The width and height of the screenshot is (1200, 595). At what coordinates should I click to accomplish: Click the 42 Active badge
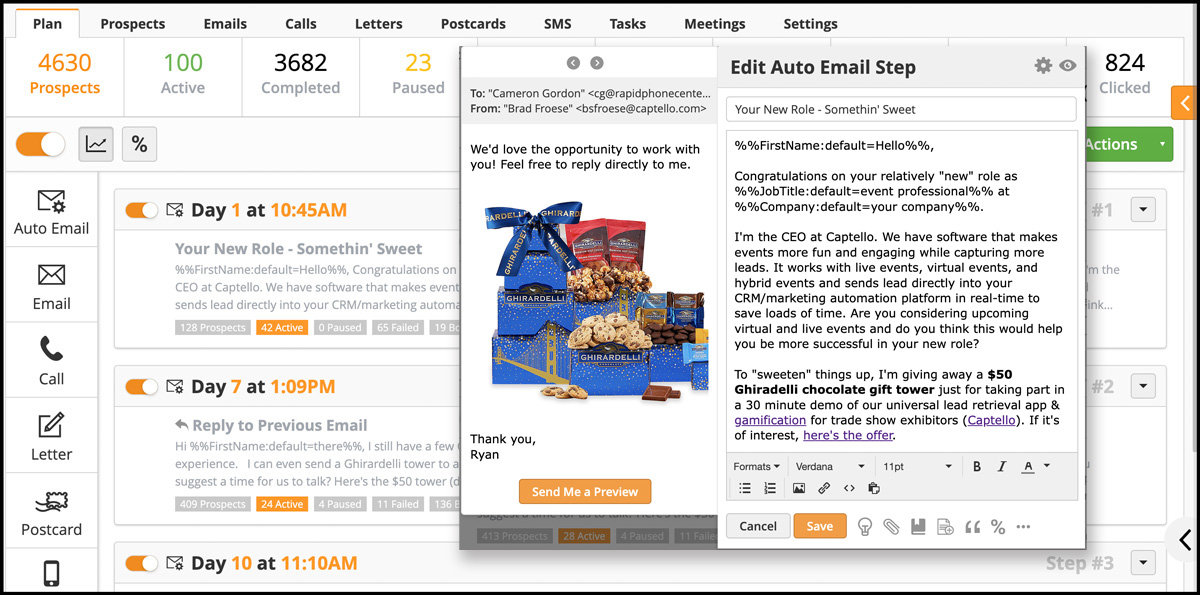pyautogui.click(x=281, y=328)
